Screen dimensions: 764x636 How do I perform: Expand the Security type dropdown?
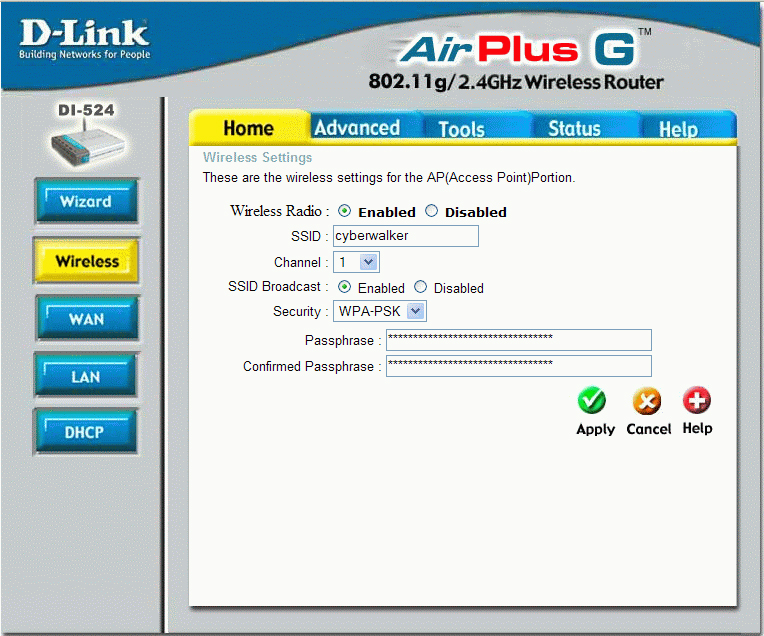(380, 311)
